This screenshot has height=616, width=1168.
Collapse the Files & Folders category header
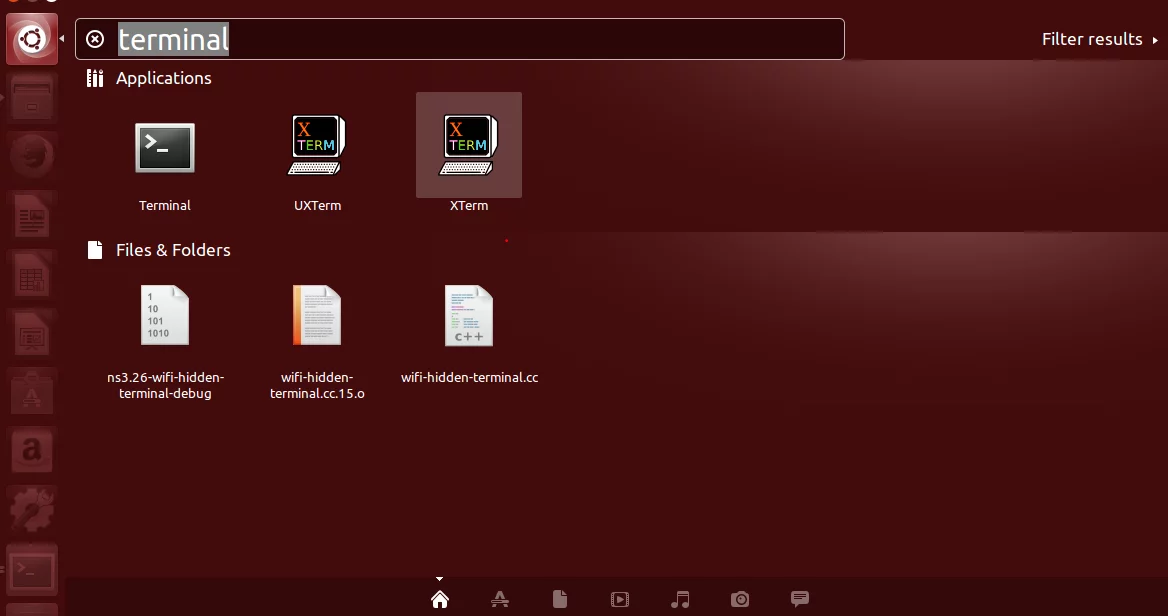(172, 250)
